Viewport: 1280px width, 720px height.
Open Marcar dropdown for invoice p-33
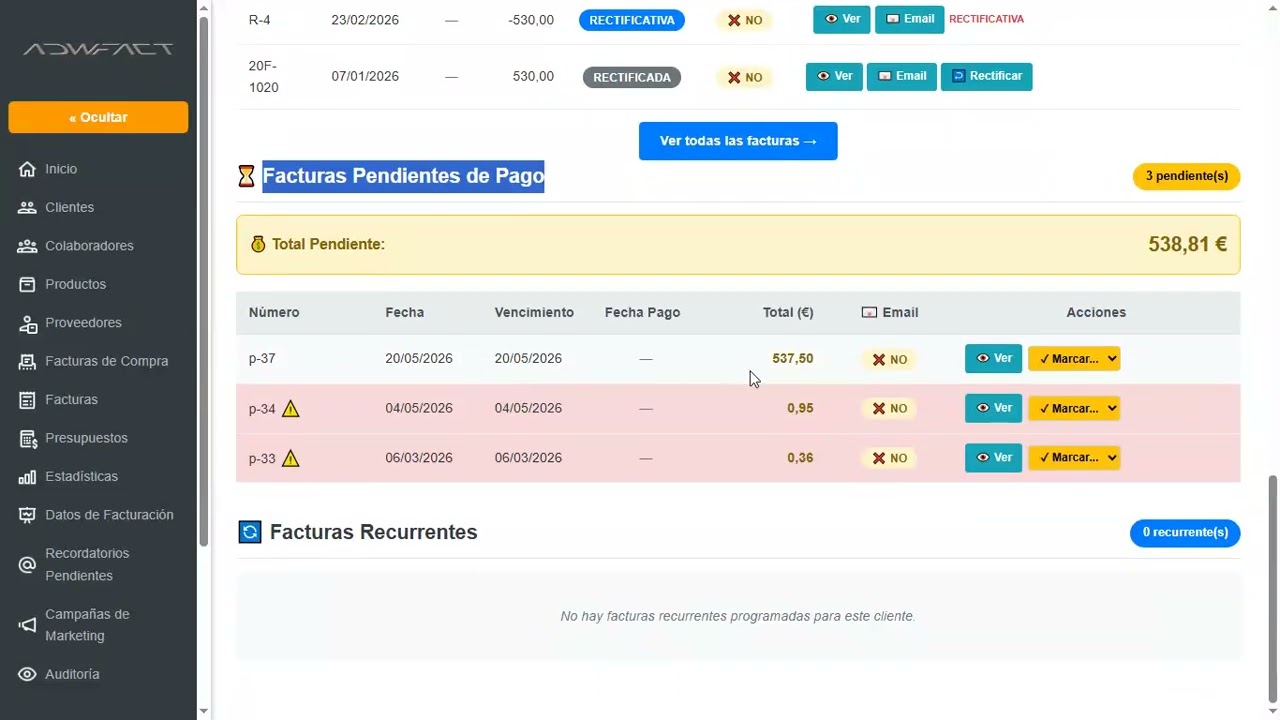[1074, 457]
